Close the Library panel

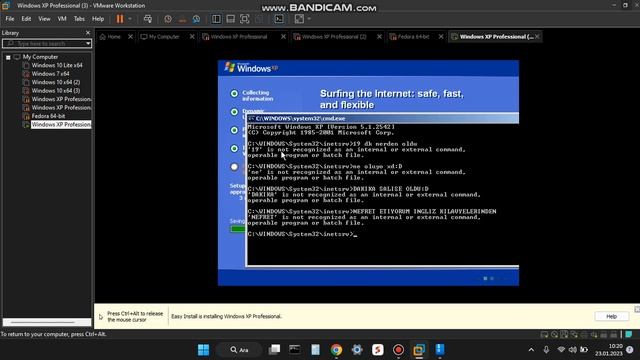(88, 33)
